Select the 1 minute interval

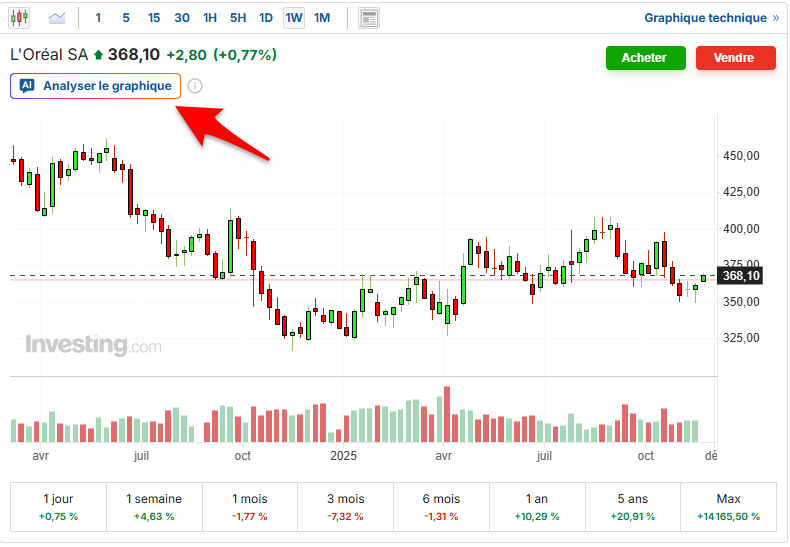[98, 18]
